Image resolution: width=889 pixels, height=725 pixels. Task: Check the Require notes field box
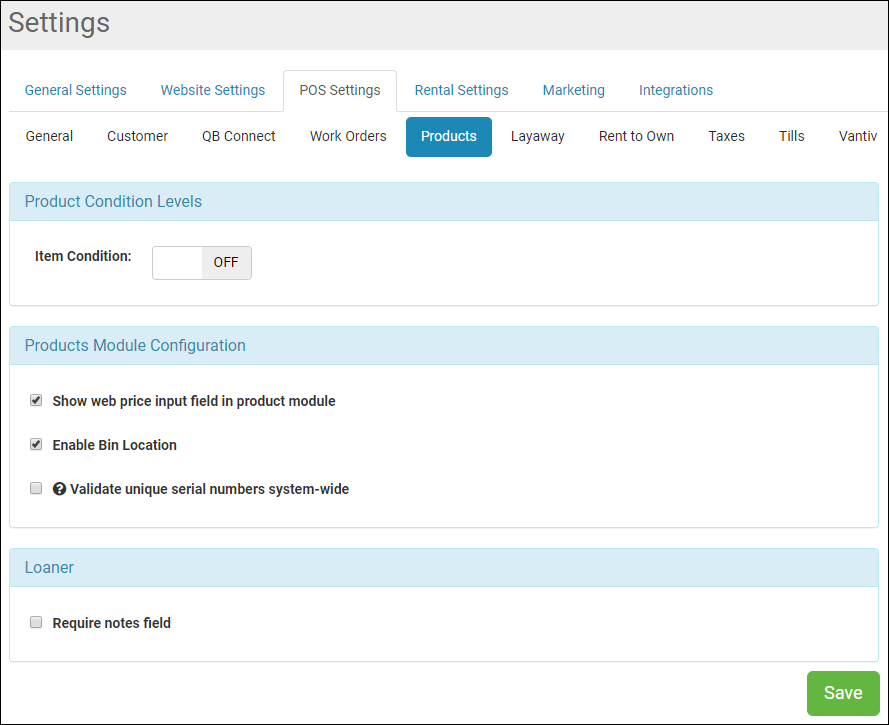36,622
